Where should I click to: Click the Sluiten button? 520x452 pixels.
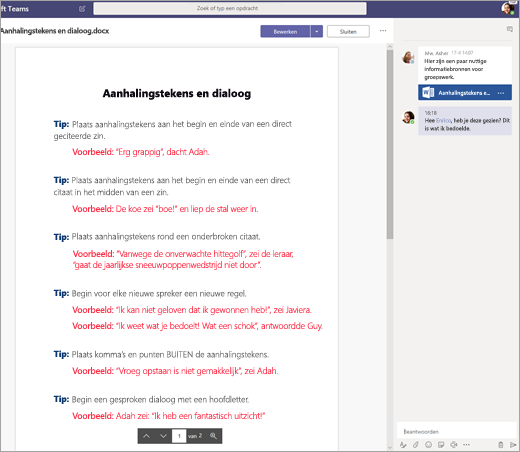[x=348, y=31]
